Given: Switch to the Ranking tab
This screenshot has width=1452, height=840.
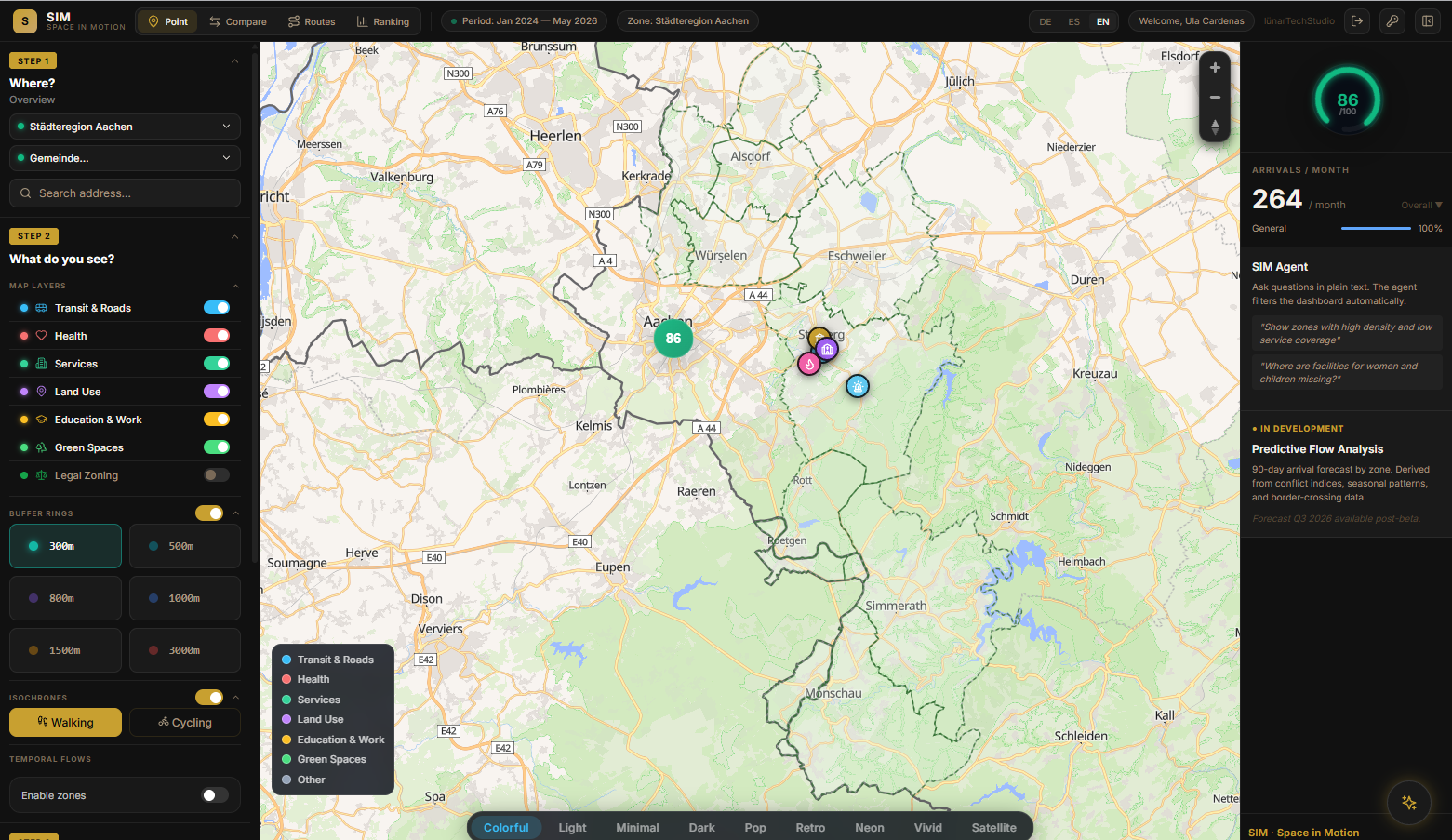Looking at the screenshot, I should point(383,21).
